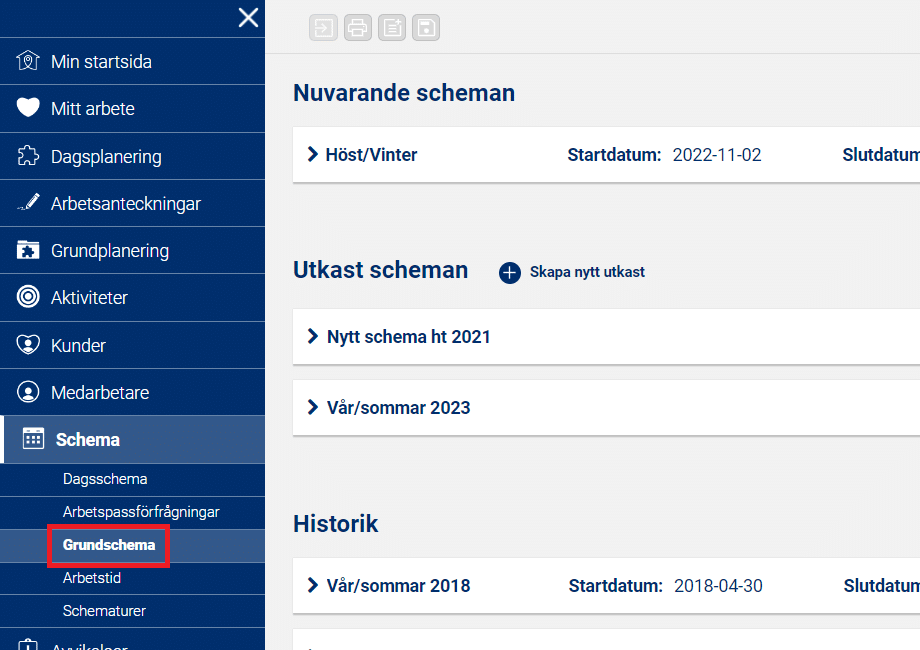The height and width of the screenshot is (650, 920).
Task: Collapse the Schema menu section
Action: [87, 440]
